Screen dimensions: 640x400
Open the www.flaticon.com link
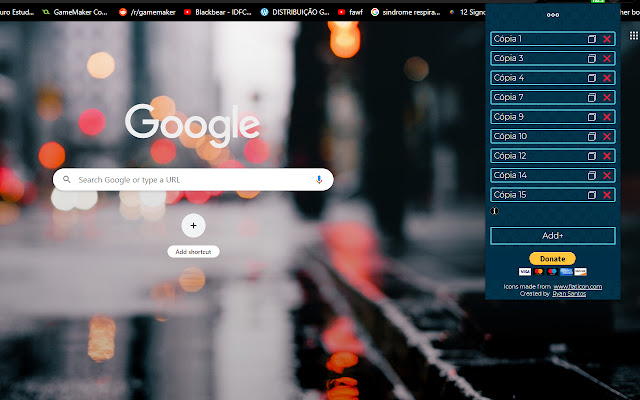[x=578, y=287]
